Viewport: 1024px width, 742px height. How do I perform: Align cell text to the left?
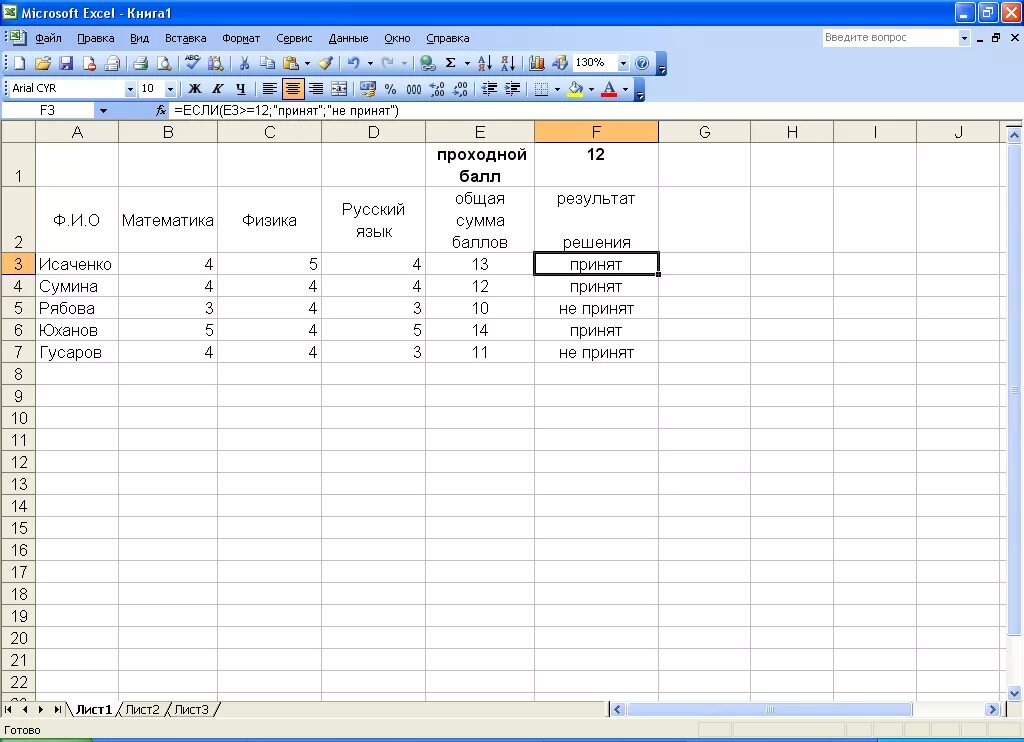point(269,89)
